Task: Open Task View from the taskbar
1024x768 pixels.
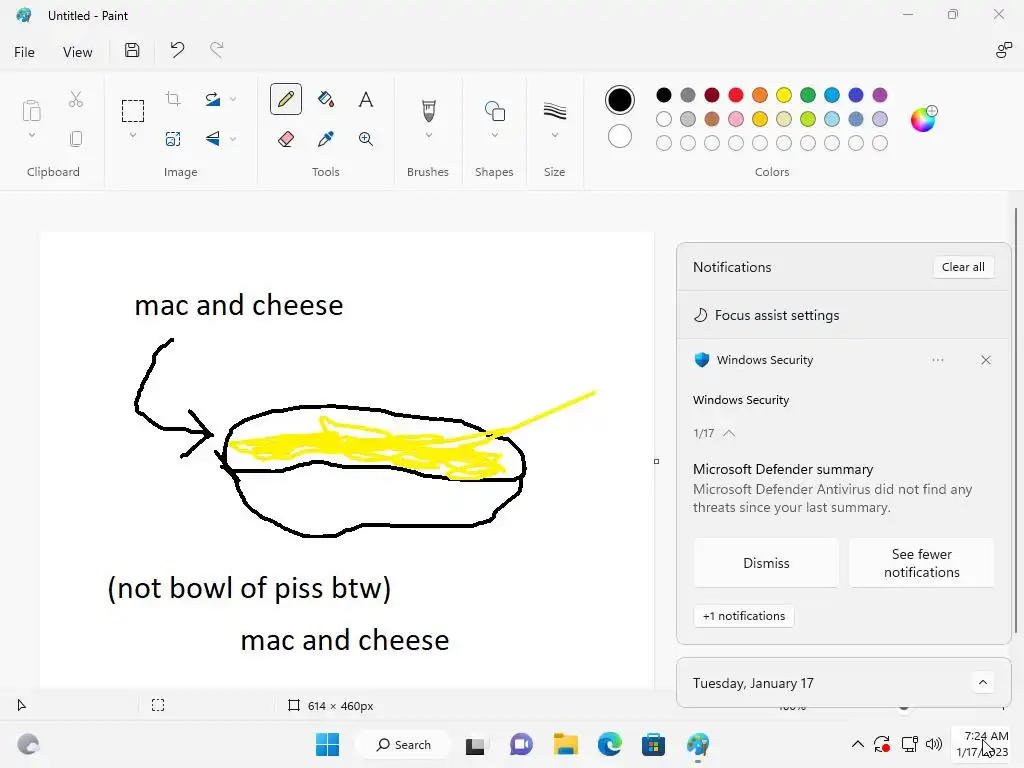Action: tap(475, 744)
